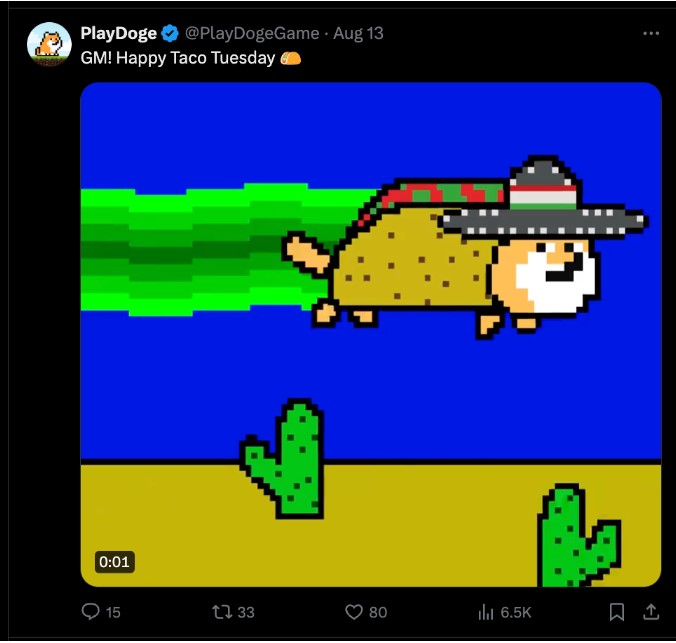Open the PlayDoge profile avatar
The image size is (676, 643).
click(x=49, y=44)
